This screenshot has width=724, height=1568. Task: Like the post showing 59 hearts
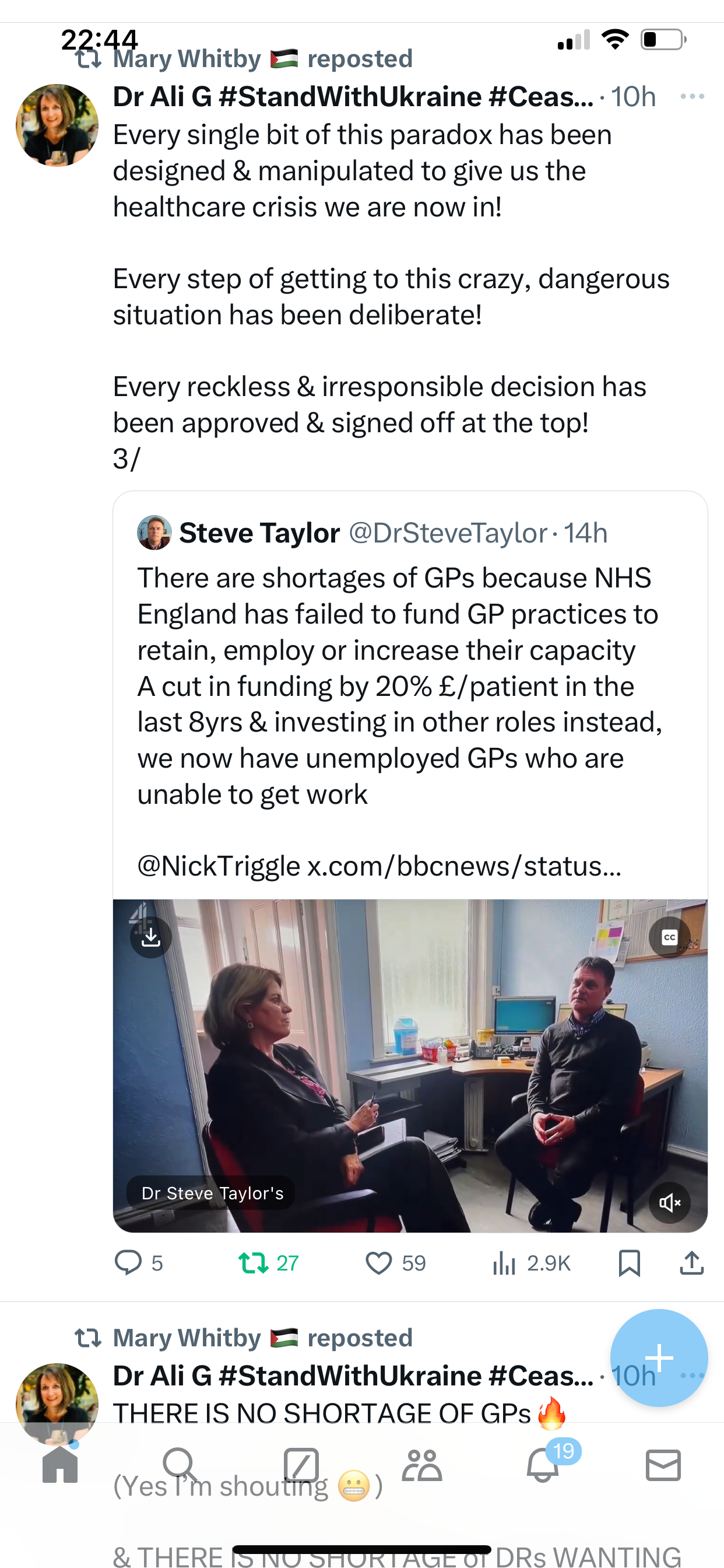378,1263
